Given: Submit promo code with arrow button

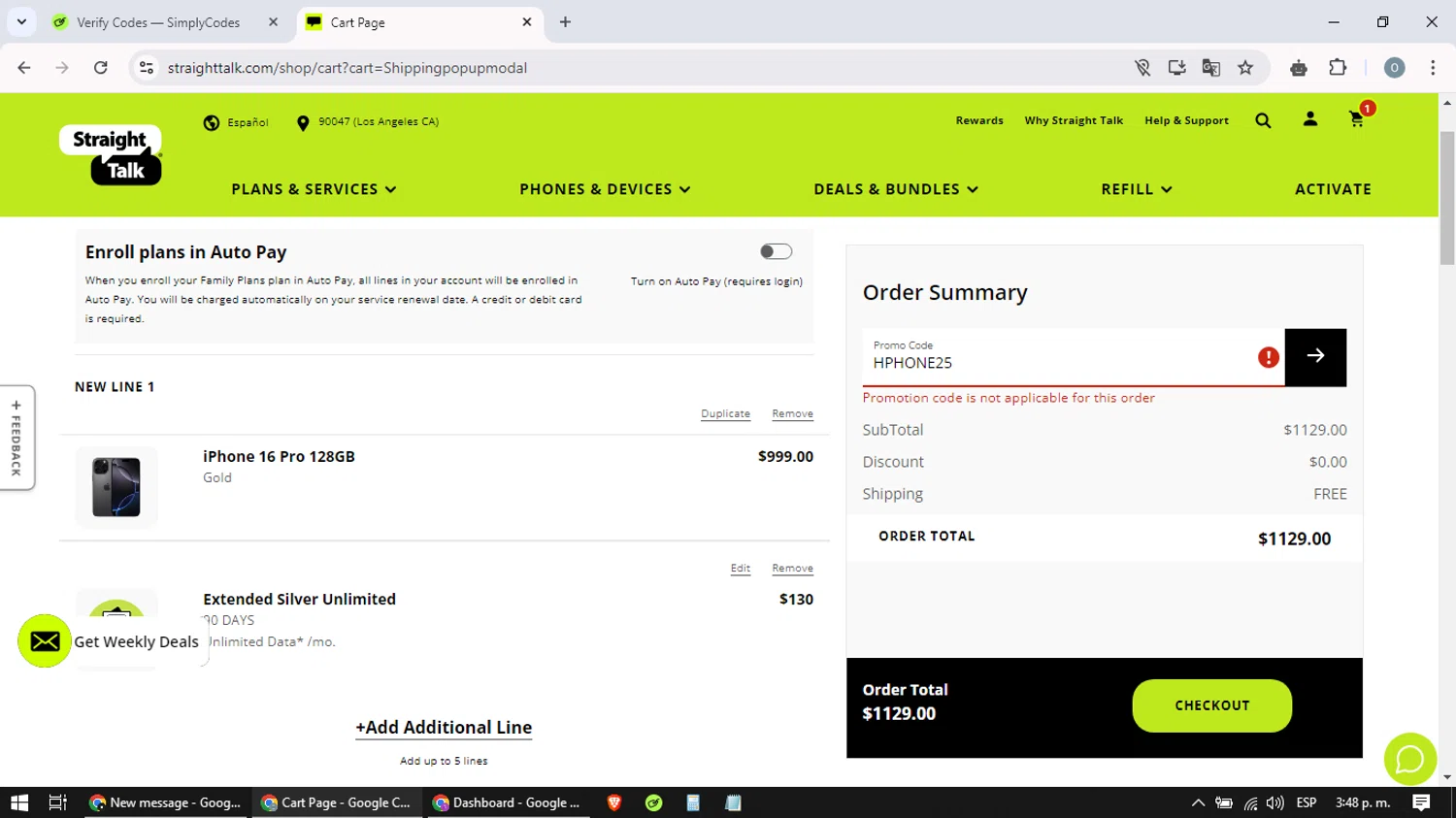Looking at the screenshot, I should coord(1315,357).
